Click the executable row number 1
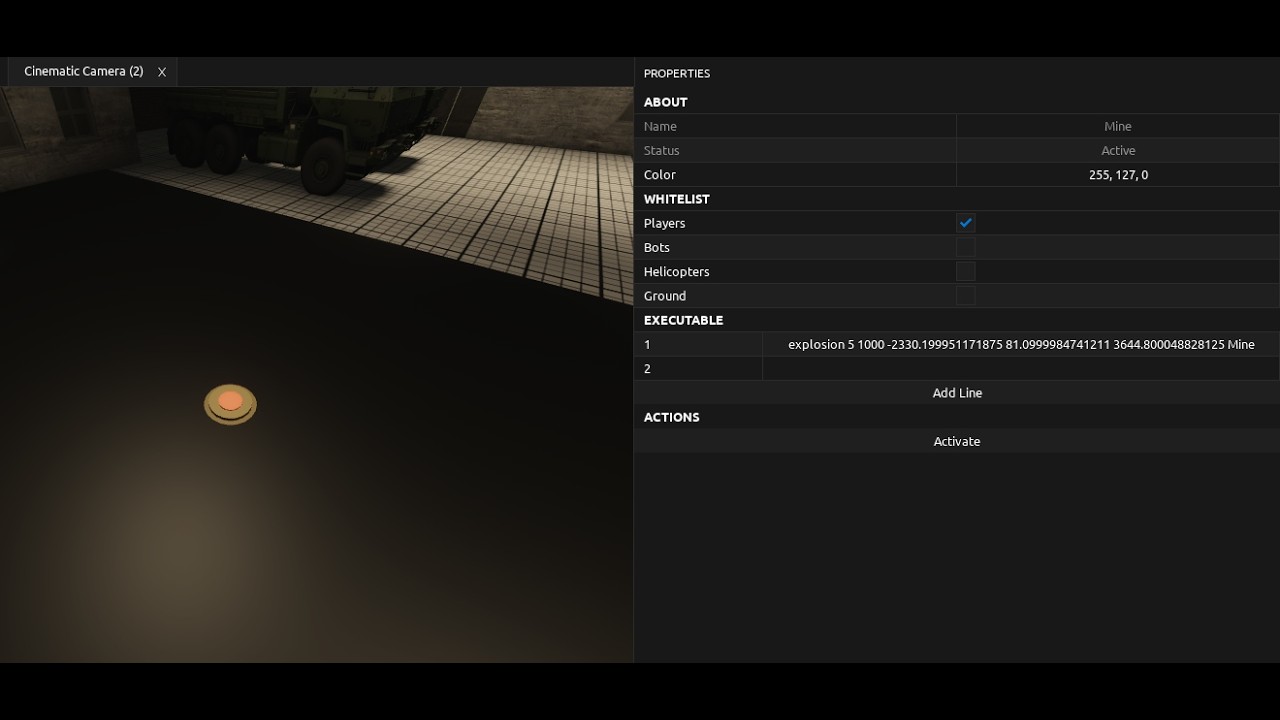The image size is (1280, 720). point(647,344)
